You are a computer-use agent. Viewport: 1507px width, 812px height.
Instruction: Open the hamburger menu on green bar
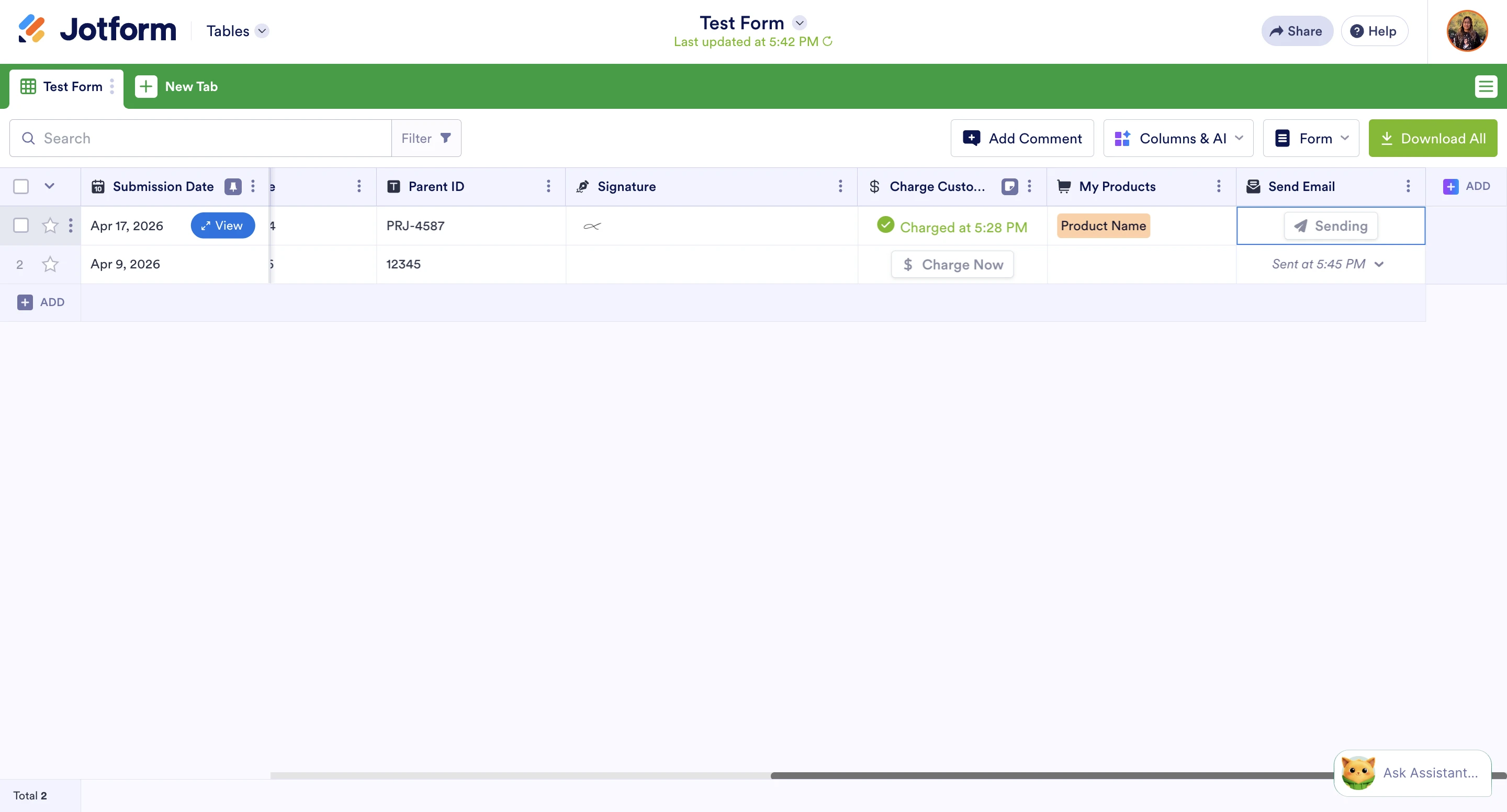(x=1486, y=86)
